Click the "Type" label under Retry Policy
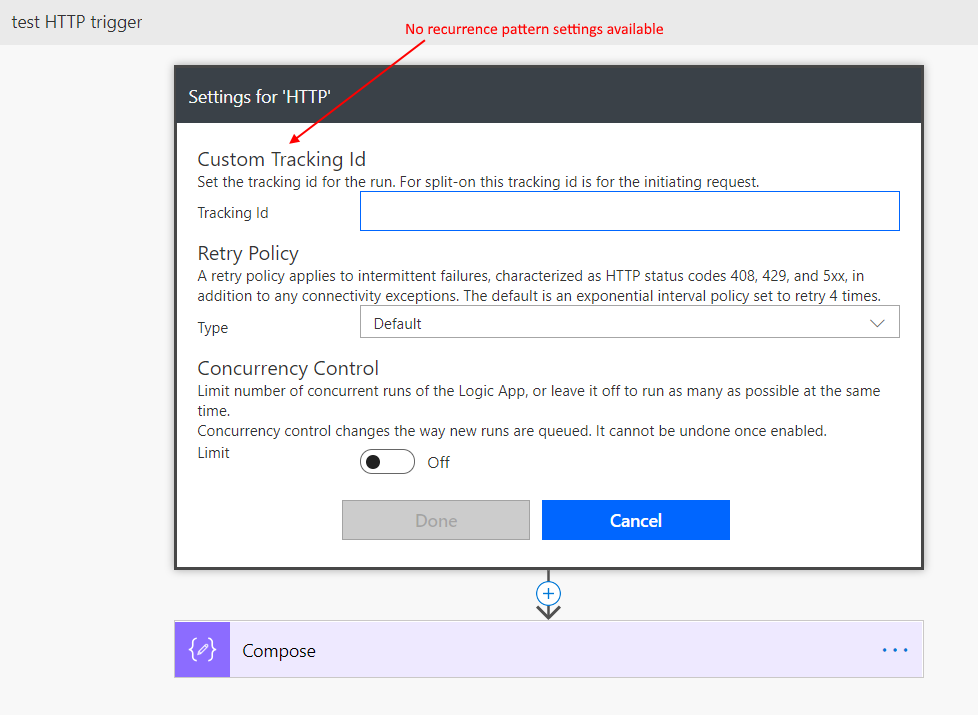The width and height of the screenshot is (978, 715). click(x=212, y=328)
